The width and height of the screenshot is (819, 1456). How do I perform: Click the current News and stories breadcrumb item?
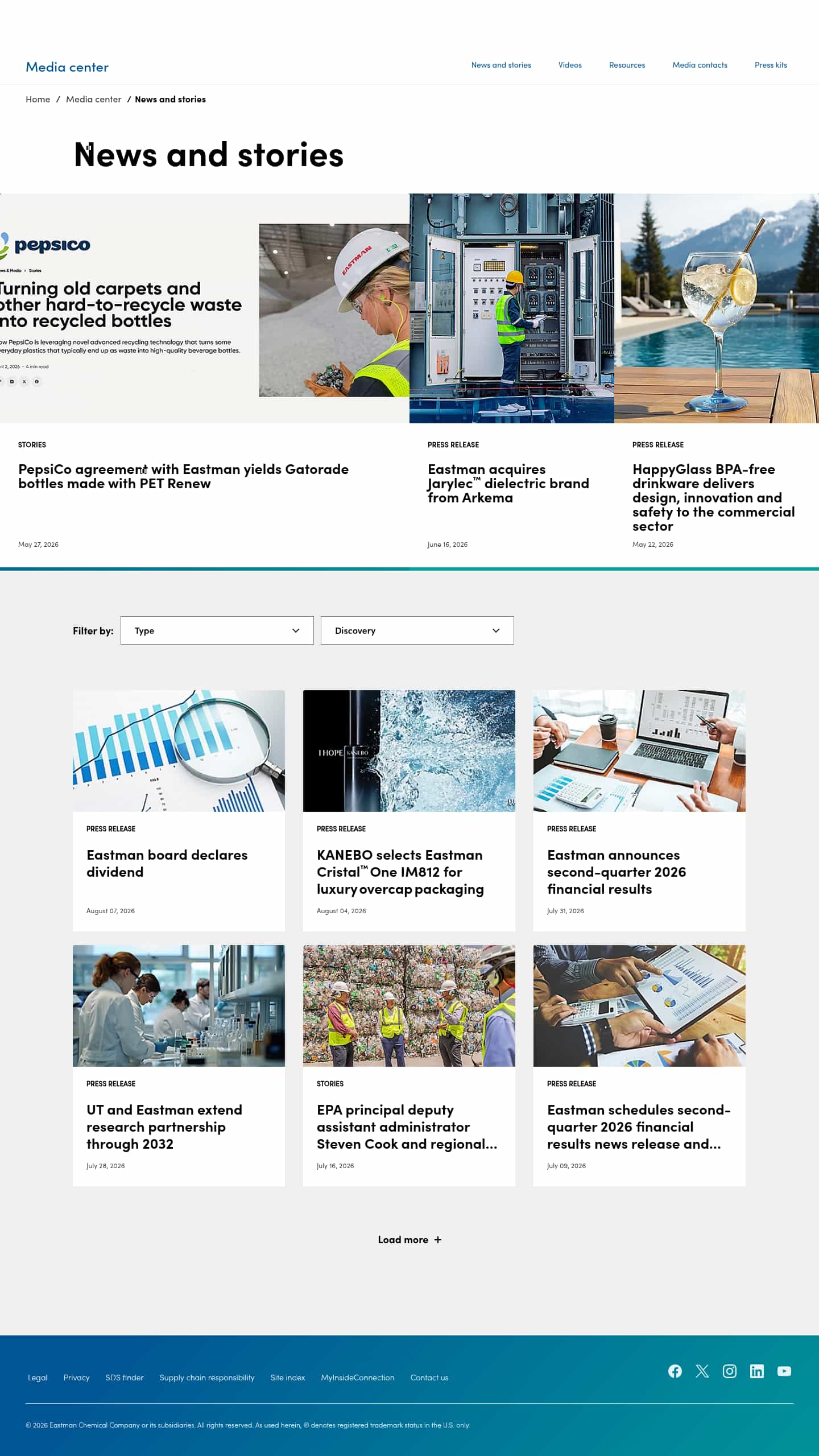170,99
